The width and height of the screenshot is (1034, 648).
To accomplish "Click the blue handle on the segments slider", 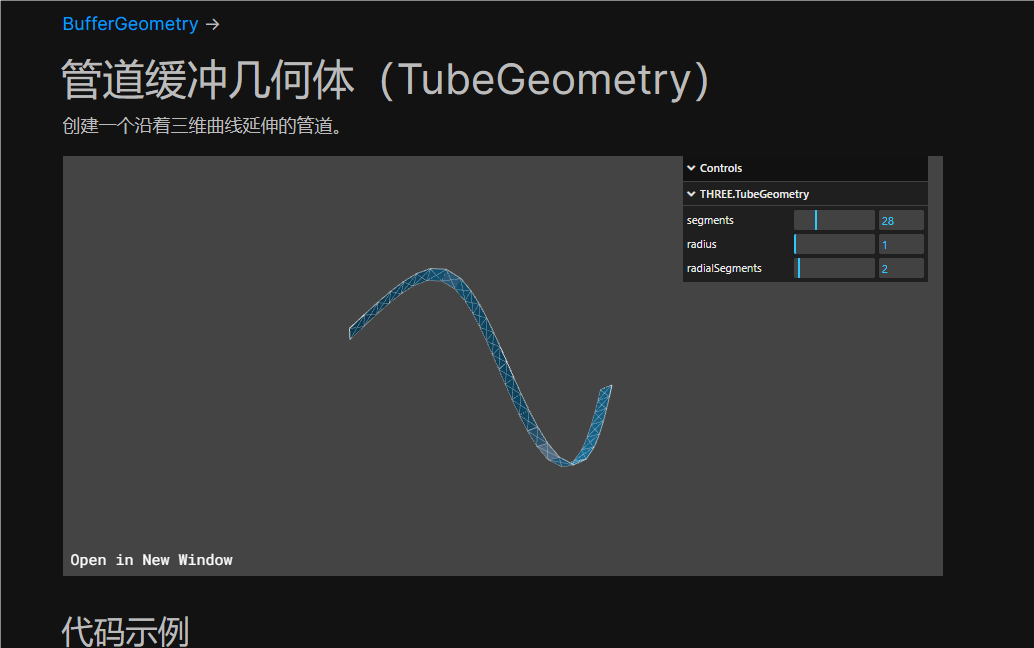I will pyautogui.click(x=816, y=220).
